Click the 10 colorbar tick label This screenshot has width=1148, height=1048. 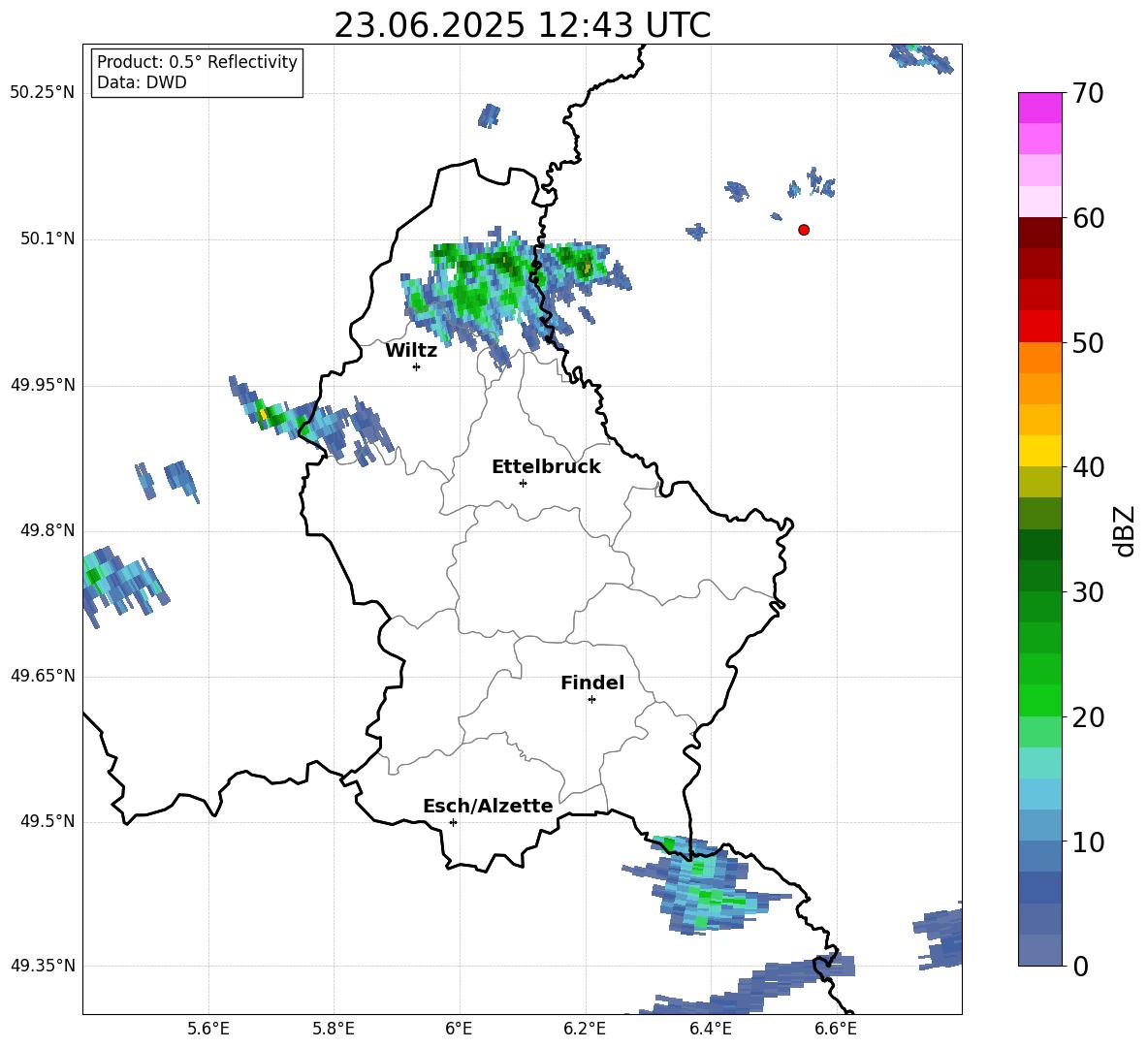(x=1088, y=842)
